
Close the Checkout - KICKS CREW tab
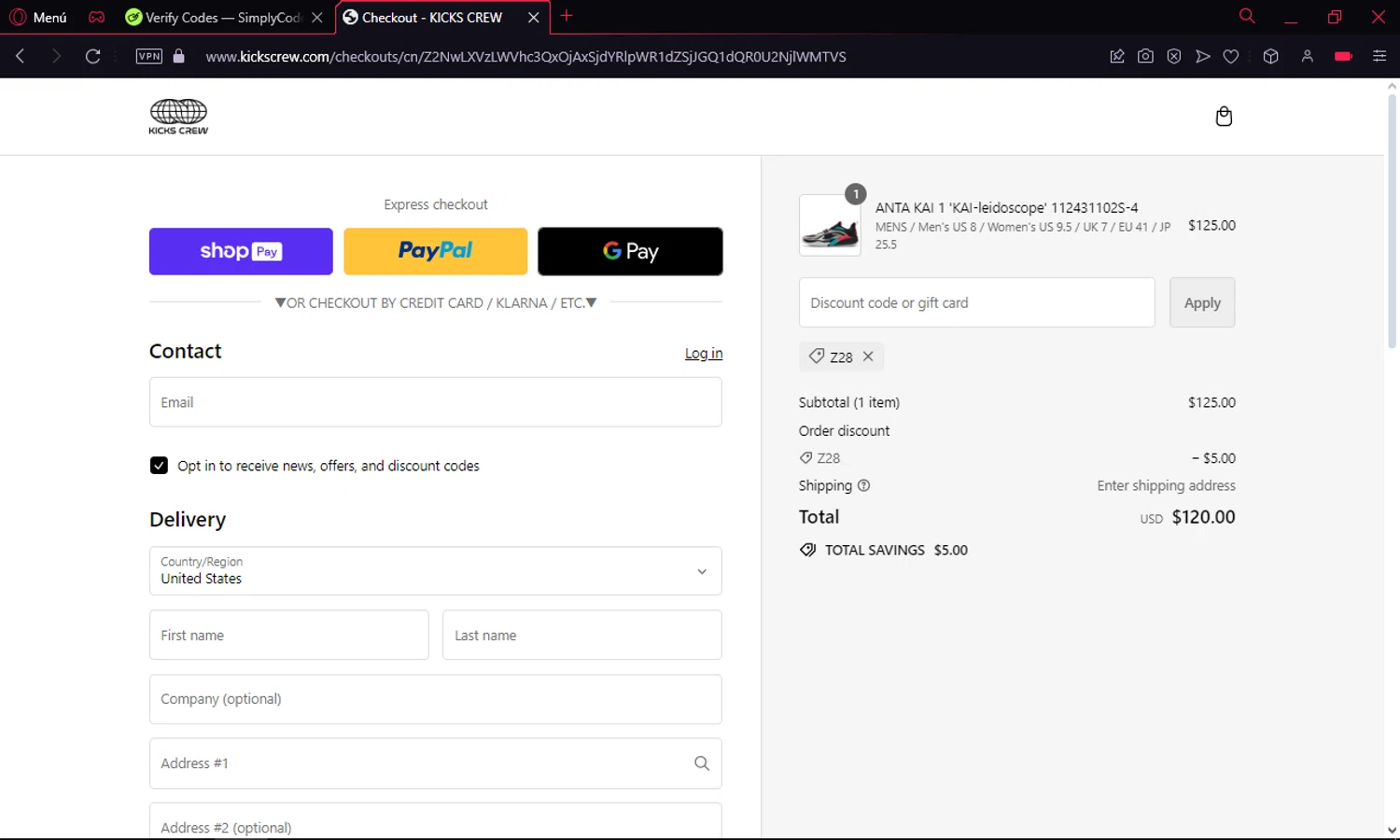click(x=534, y=17)
